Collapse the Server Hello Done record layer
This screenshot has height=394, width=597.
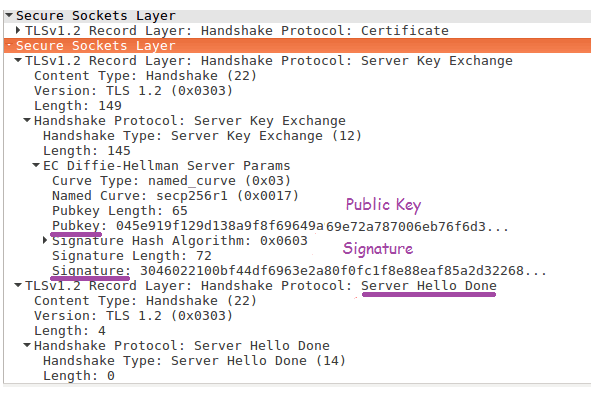click(x=18, y=285)
